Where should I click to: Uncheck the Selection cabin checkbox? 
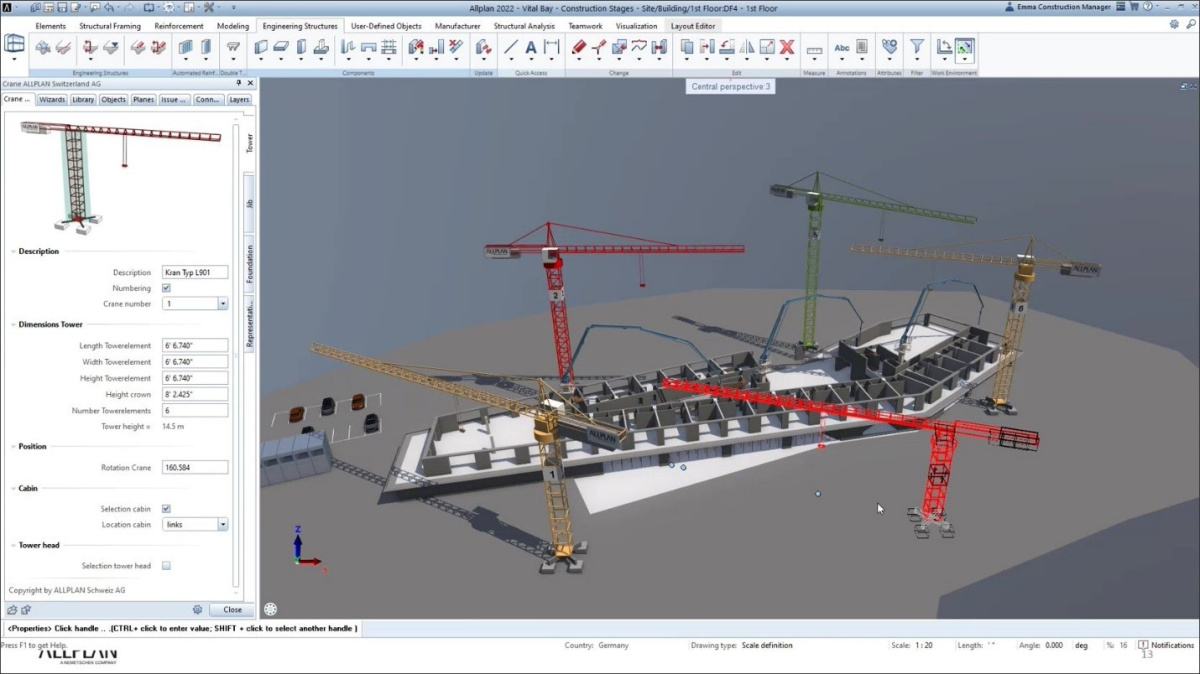pos(166,509)
